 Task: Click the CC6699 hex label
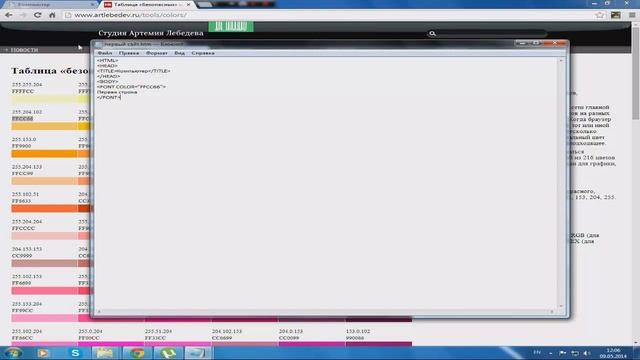pyautogui.click(x=222, y=338)
